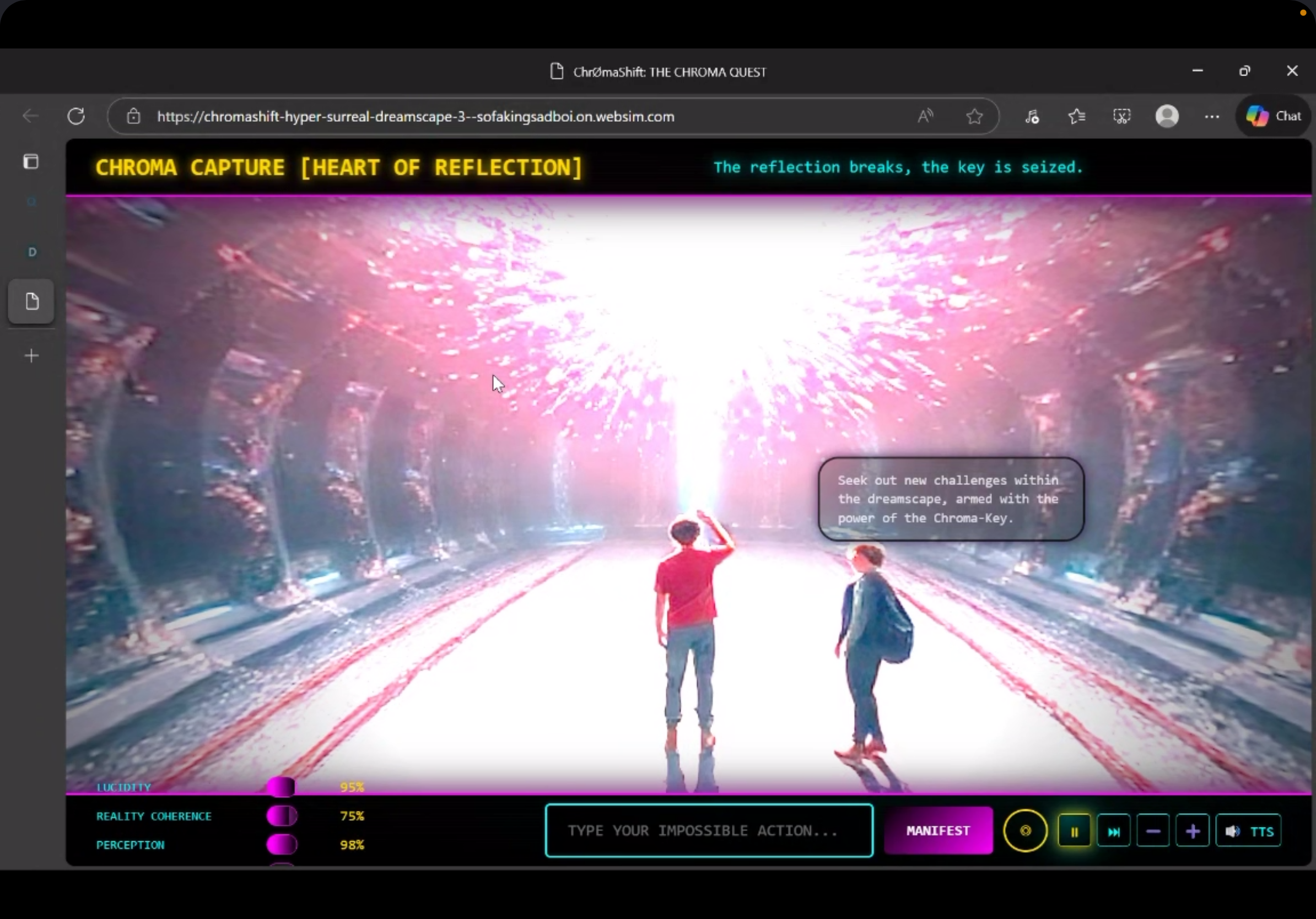
Task: Open Copilot Chat panel
Action: point(1273,116)
